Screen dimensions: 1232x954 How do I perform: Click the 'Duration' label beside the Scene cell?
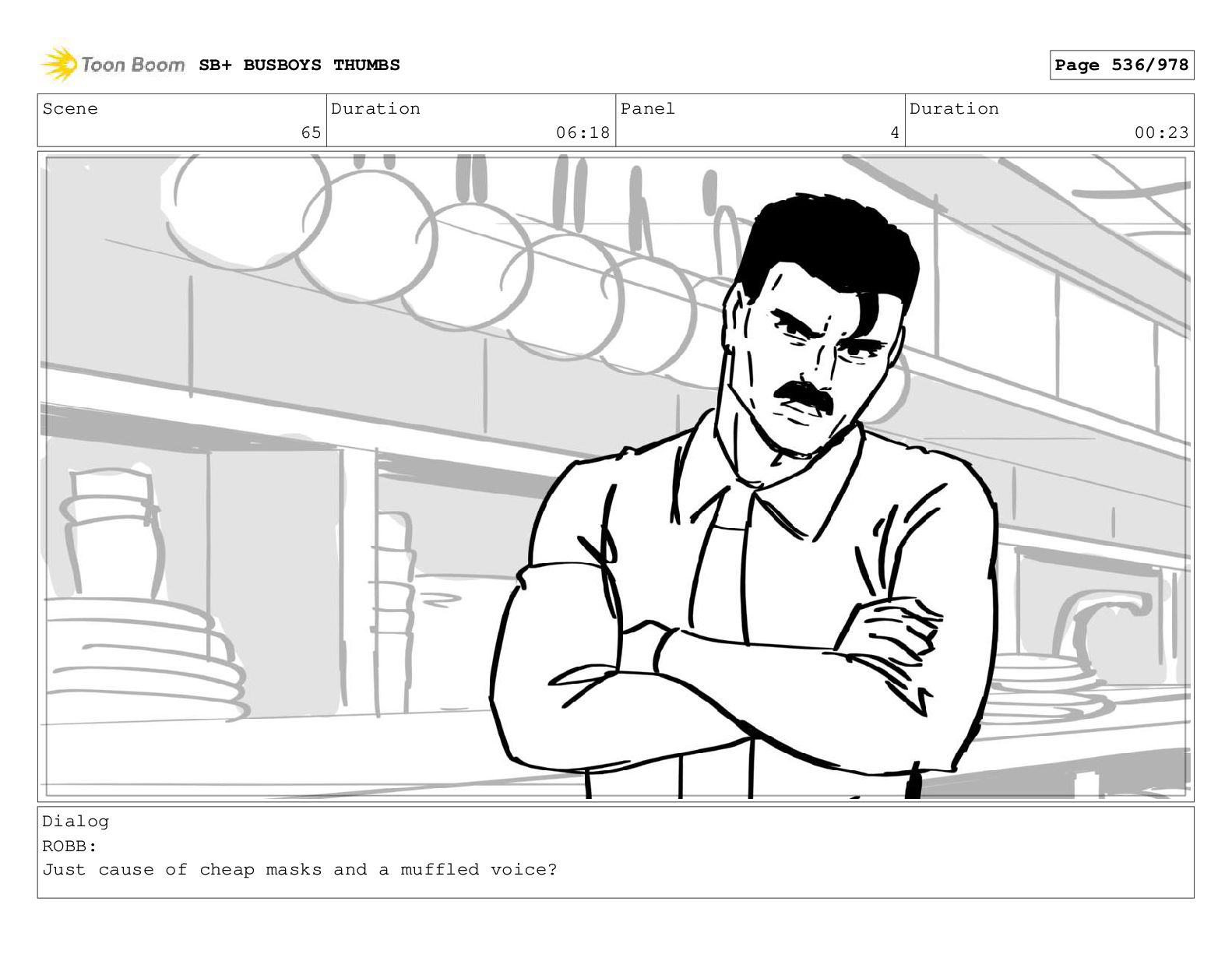375,109
